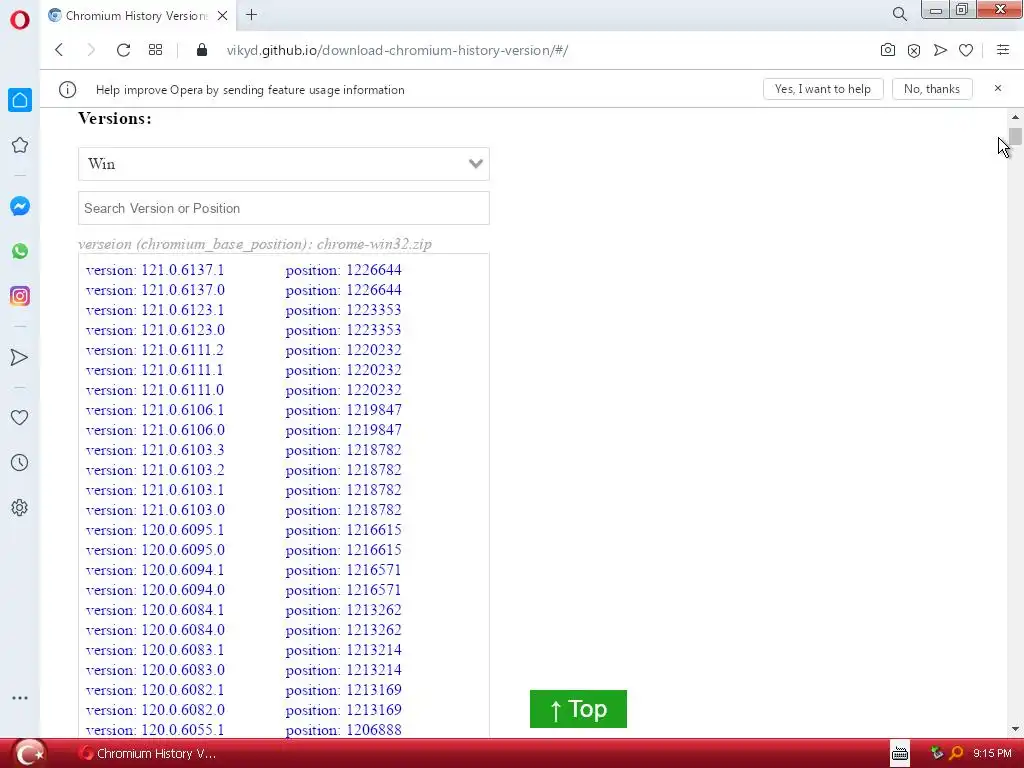The width and height of the screenshot is (1024, 768).
Task: Open version 120.0.6084.1 link
Action: pos(155,610)
